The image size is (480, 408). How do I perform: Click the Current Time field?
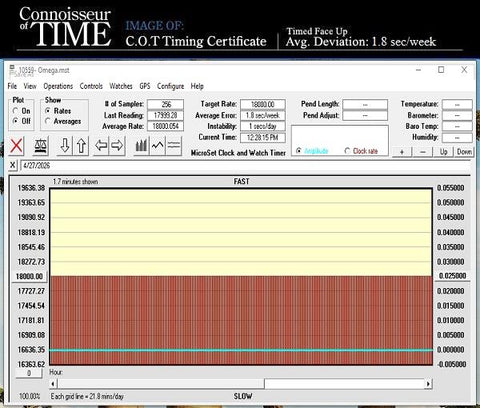[263, 137]
